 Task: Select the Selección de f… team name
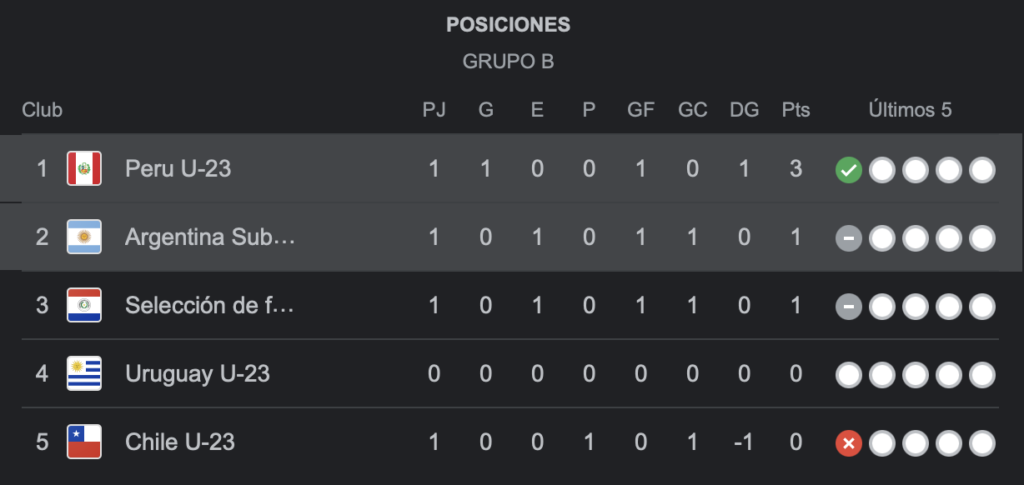tap(209, 305)
